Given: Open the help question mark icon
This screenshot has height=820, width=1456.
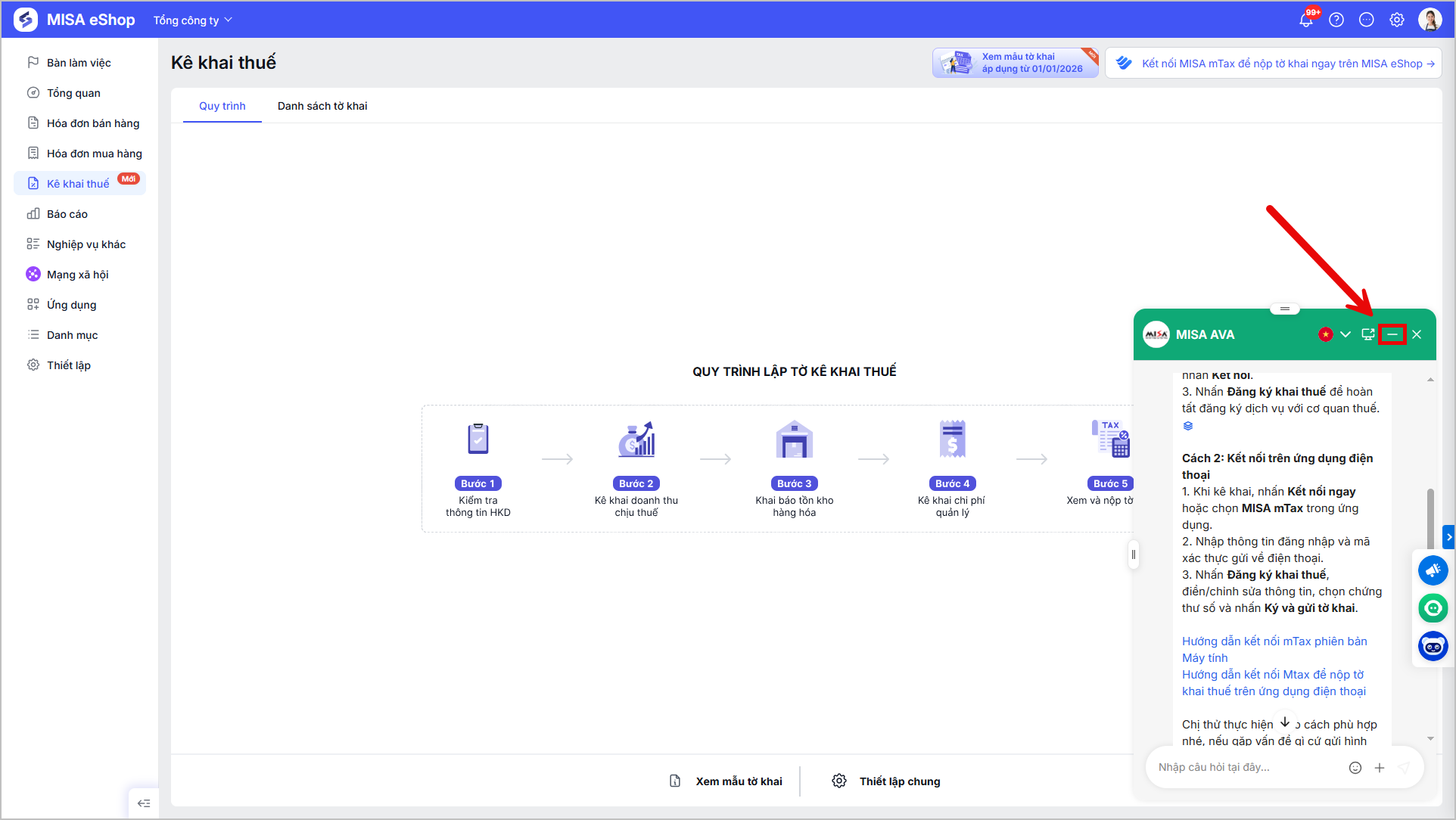Looking at the screenshot, I should pyautogui.click(x=1336, y=20).
